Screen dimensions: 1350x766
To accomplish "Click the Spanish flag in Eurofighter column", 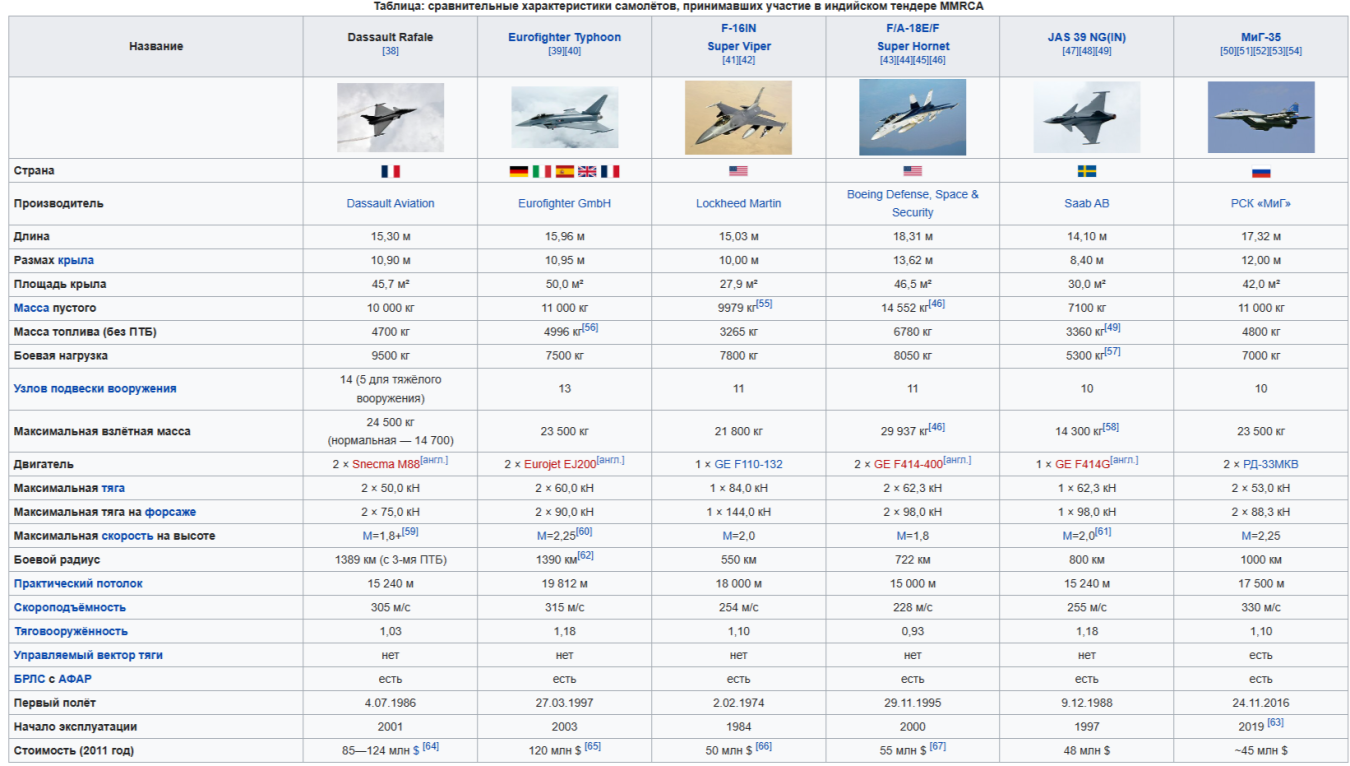I will [565, 171].
